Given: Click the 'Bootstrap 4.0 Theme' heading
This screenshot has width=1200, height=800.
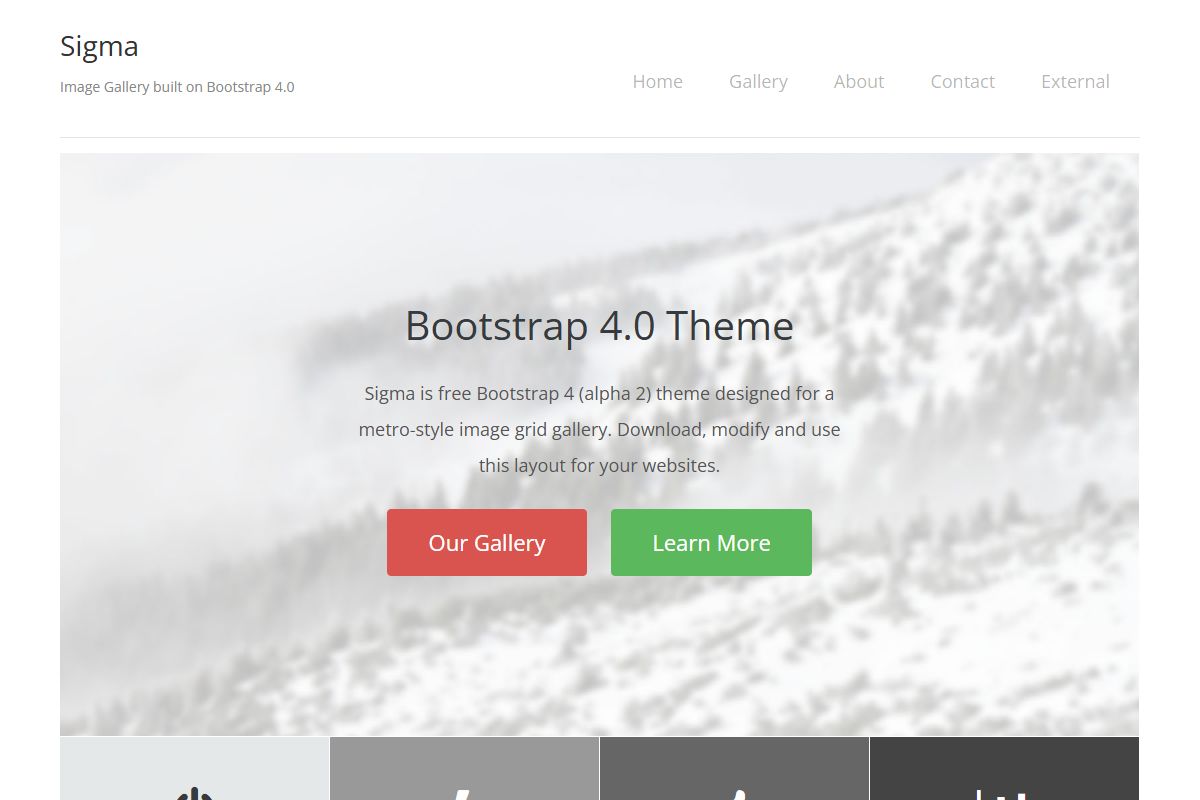Looking at the screenshot, I should click(599, 326).
